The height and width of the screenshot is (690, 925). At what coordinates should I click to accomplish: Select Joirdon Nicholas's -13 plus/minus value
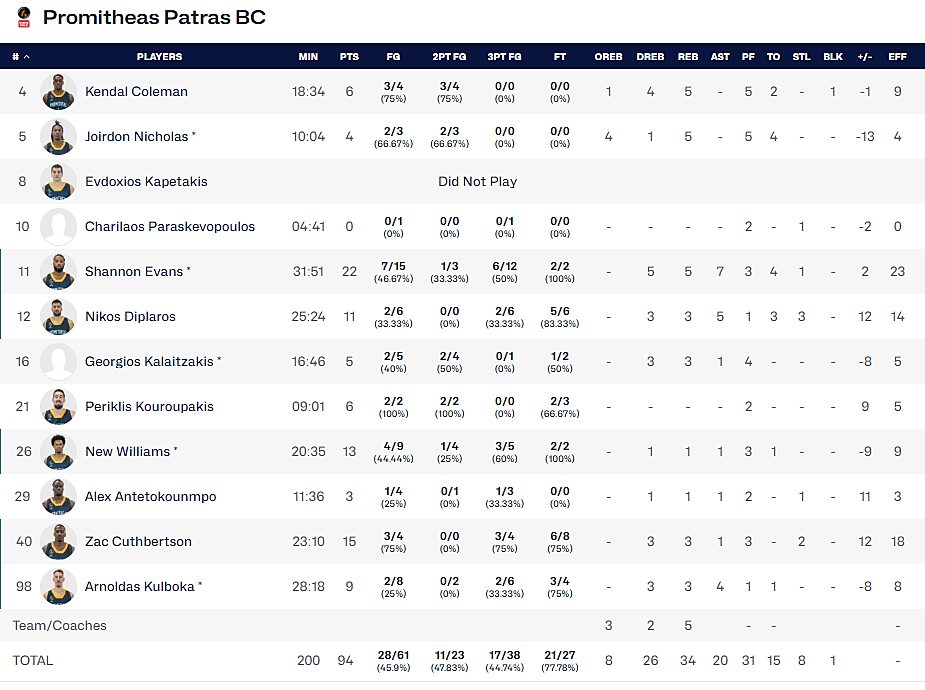(865, 136)
